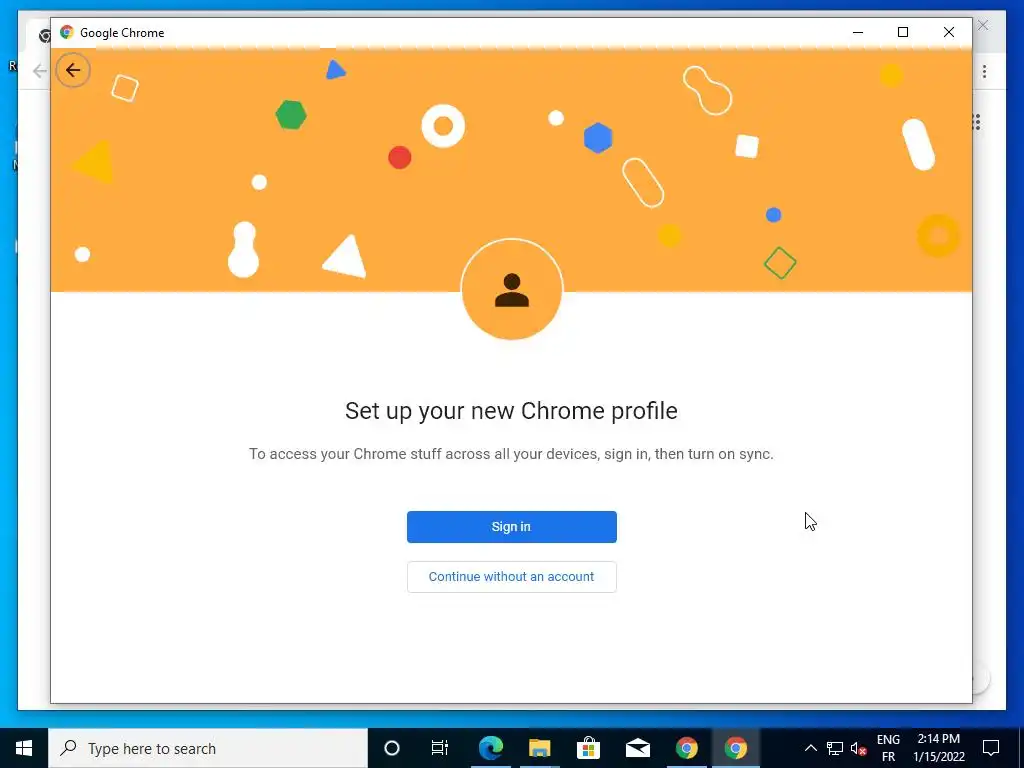Open the Mail app from the taskbar
The height and width of the screenshot is (768, 1024).
click(x=637, y=748)
